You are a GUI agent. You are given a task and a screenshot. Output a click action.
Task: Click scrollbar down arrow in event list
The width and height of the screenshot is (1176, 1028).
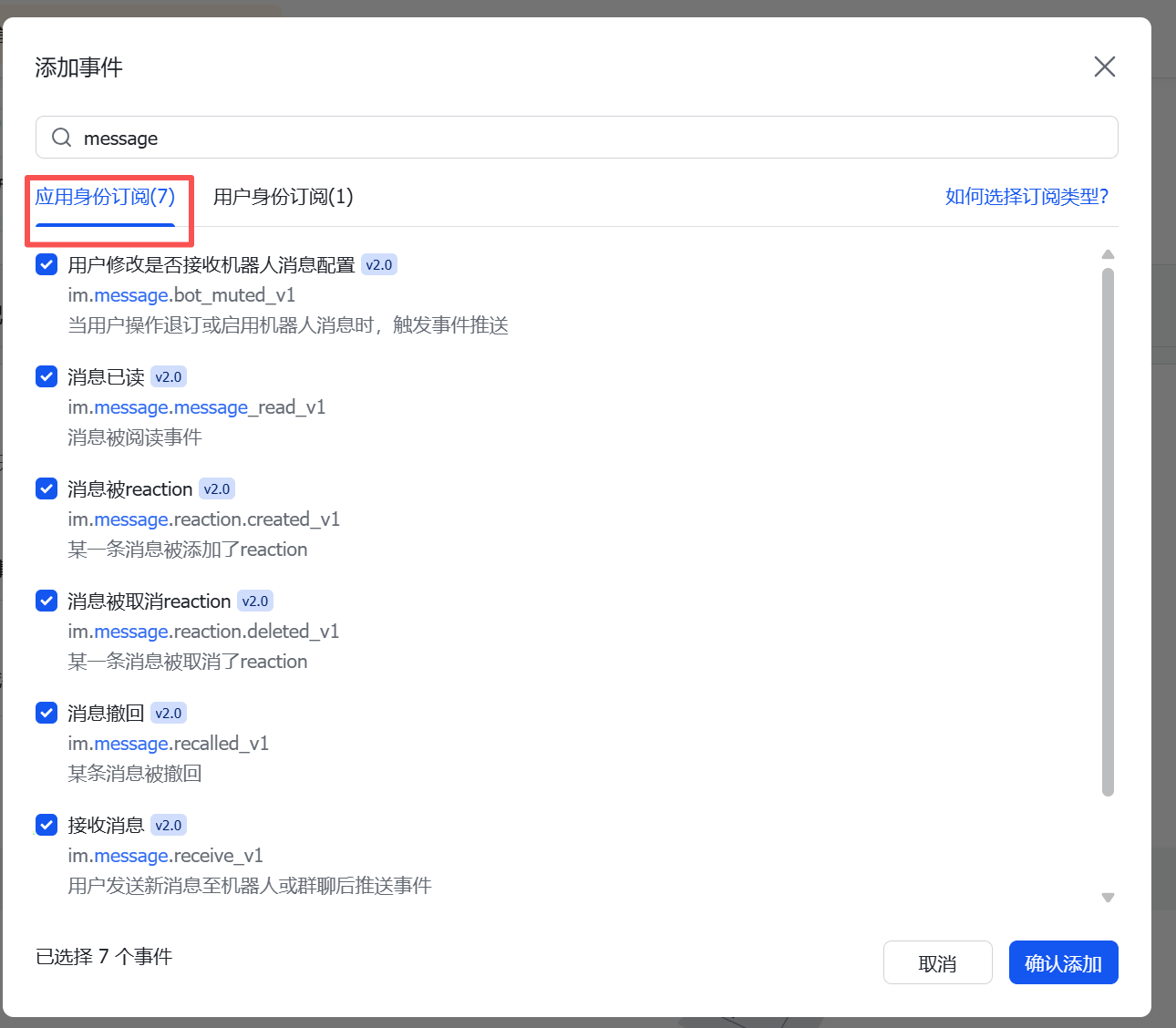[1108, 898]
